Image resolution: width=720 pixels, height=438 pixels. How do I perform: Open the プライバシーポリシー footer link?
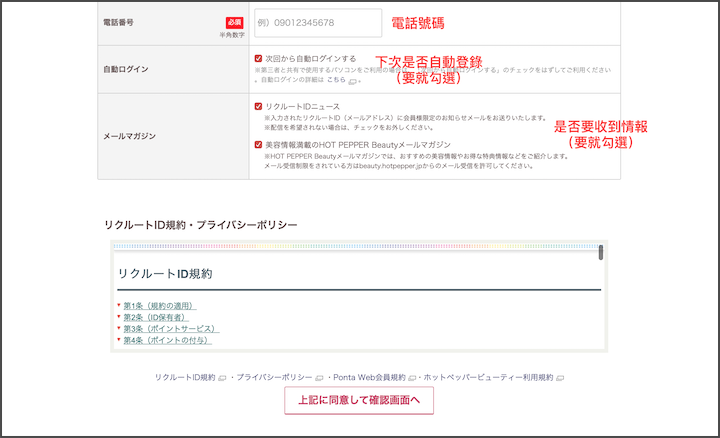point(274,378)
